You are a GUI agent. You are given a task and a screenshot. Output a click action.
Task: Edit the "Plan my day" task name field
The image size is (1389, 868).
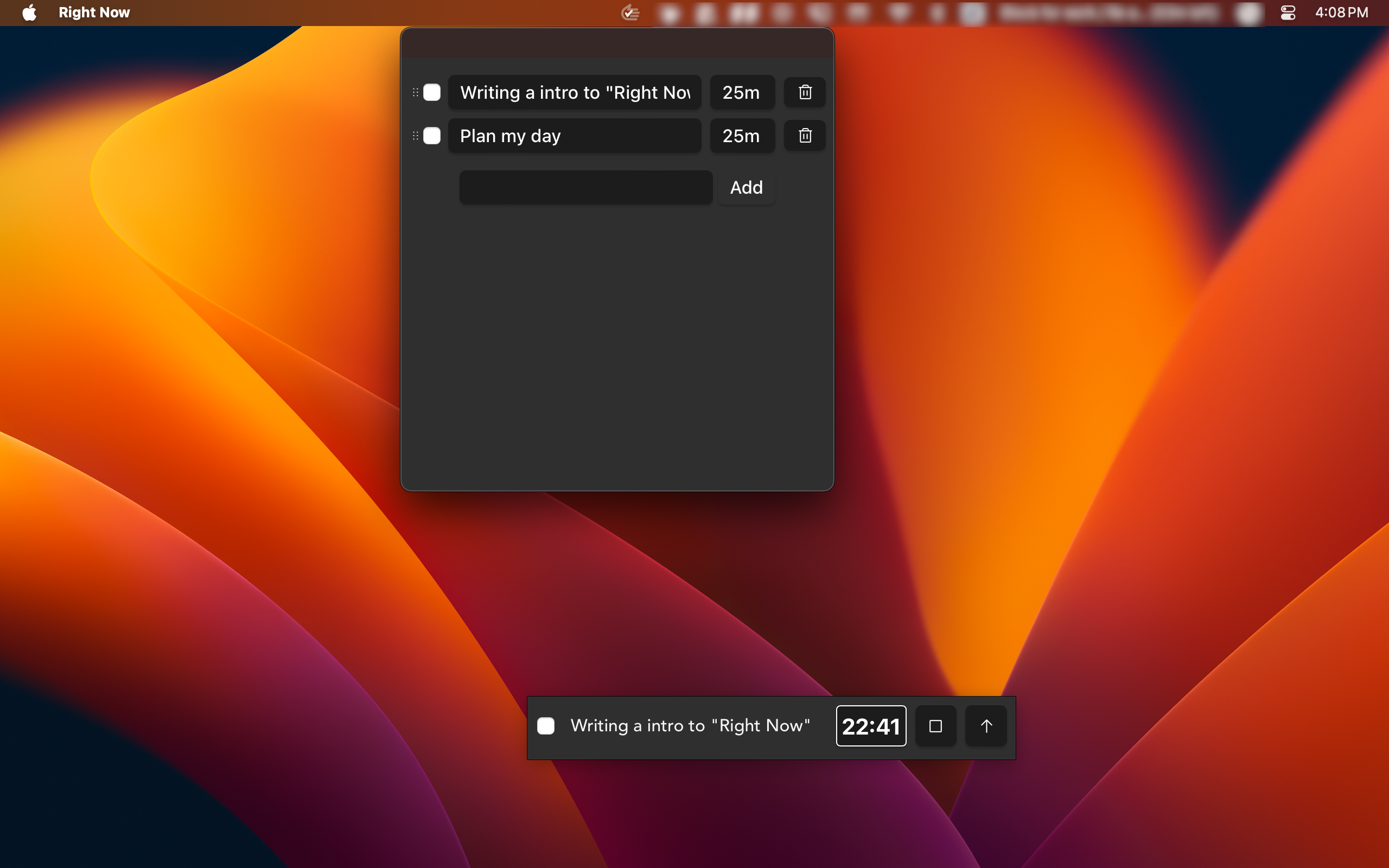coord(575,136)
